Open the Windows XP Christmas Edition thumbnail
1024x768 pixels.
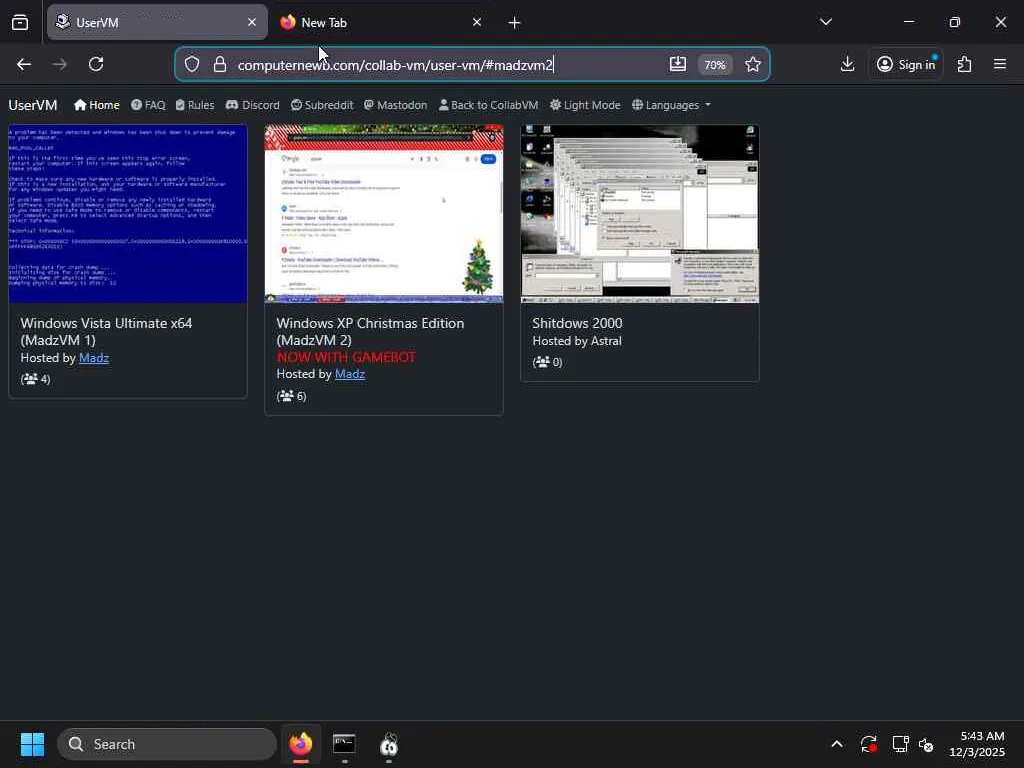point(384,214)
